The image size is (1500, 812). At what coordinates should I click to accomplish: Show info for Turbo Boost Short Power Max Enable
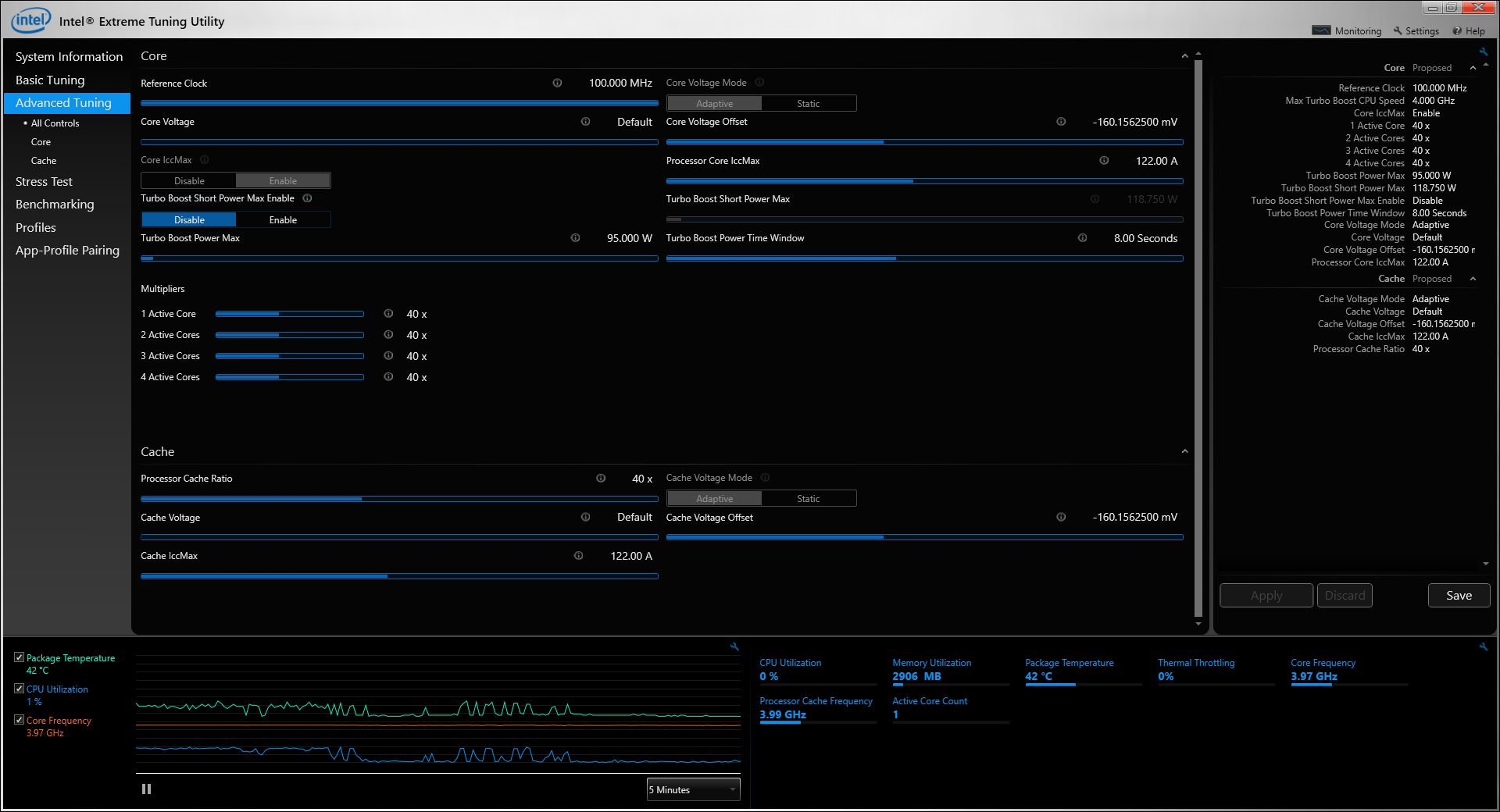(307, 198)
